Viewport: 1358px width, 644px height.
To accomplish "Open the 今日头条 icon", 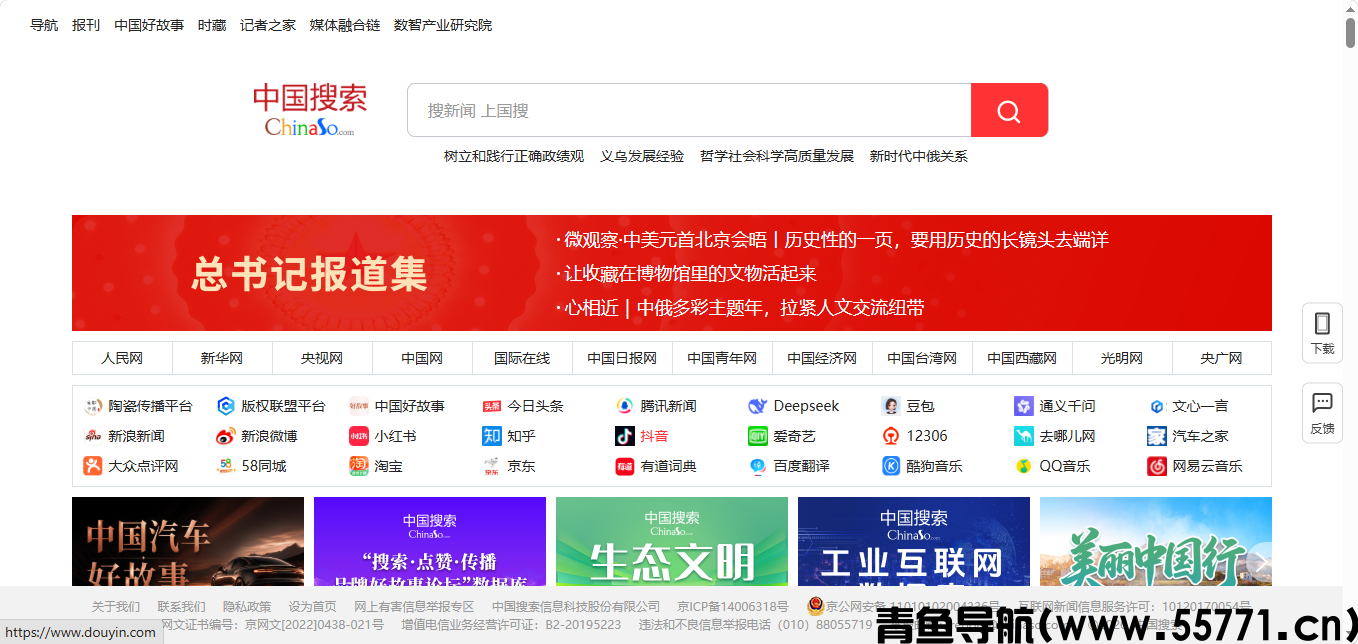I will (x=492, y=406).
